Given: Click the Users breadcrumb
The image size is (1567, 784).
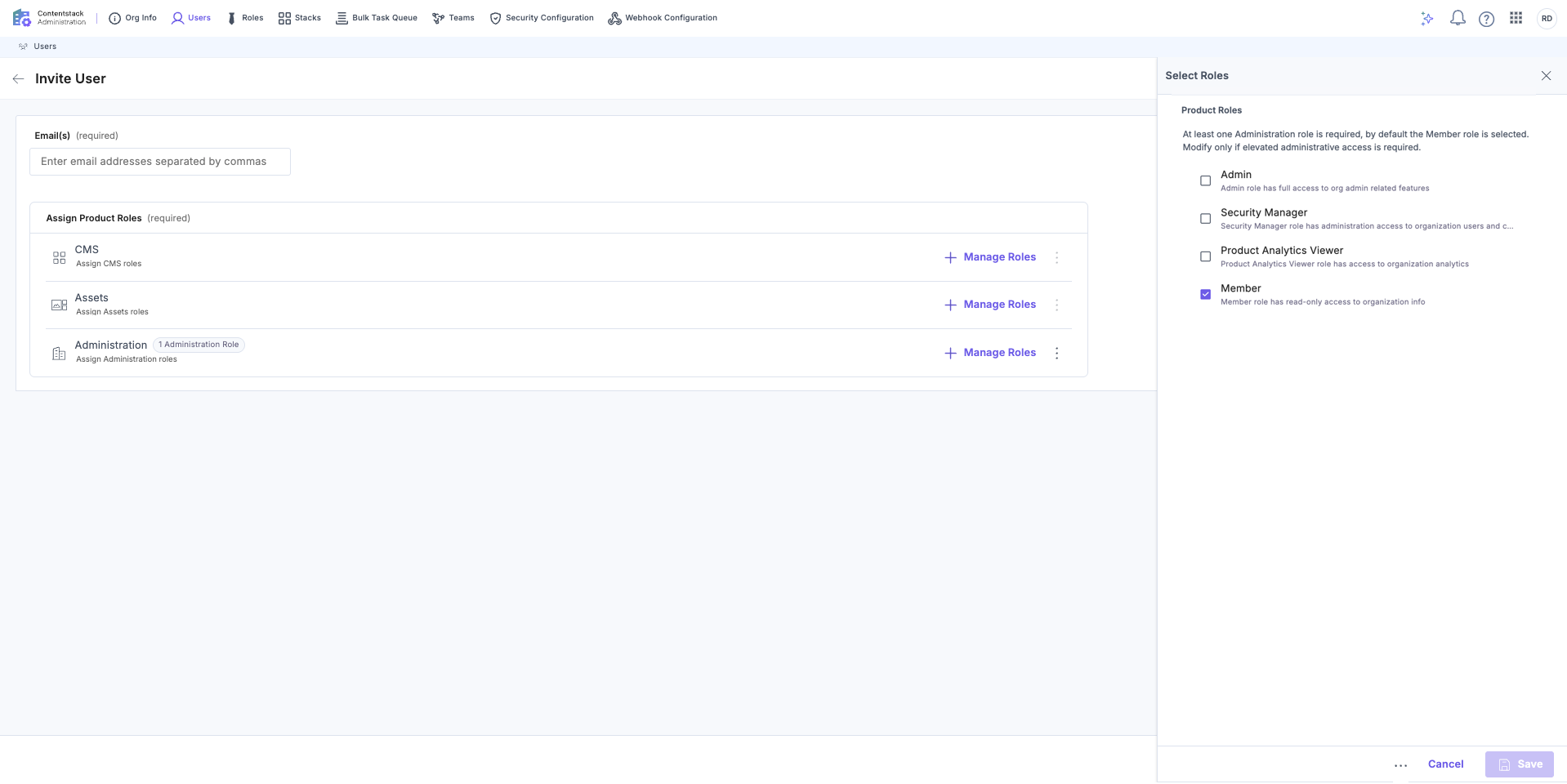Looking at the screenshot, I should [45, 47].
